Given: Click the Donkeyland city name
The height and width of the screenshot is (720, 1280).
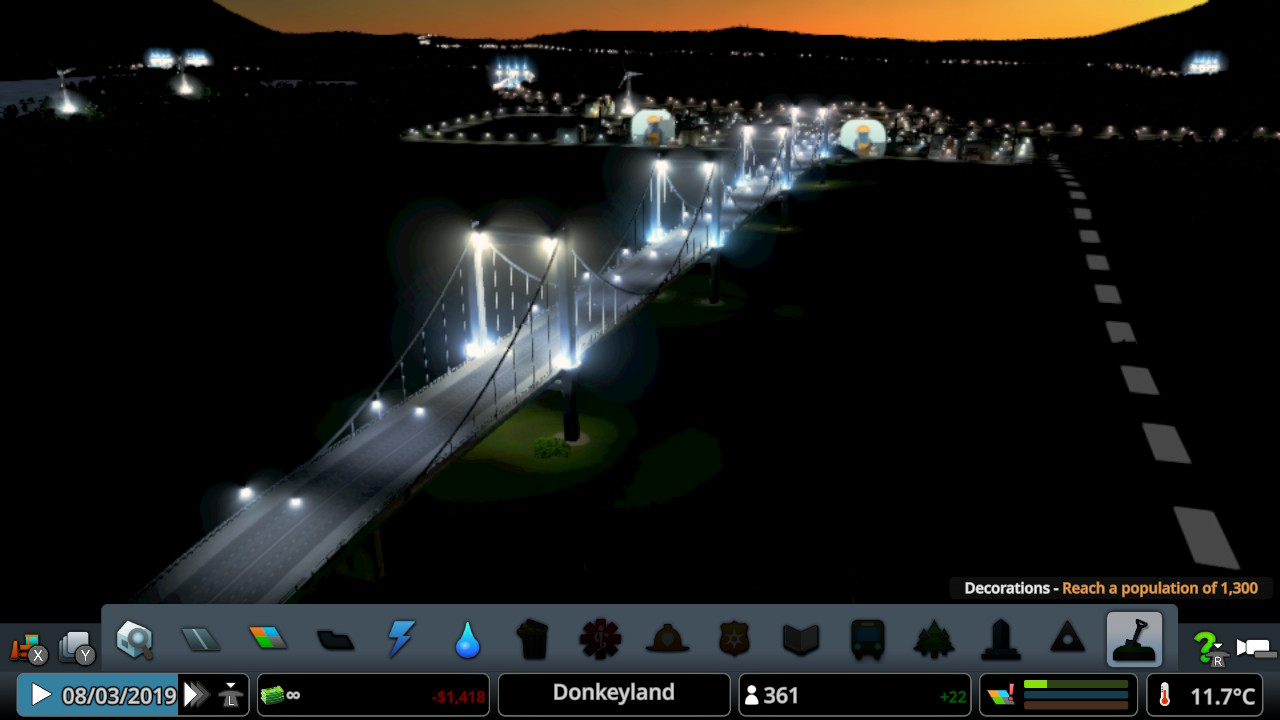Looking at the screenshot, I should click(x=613, y=694).
